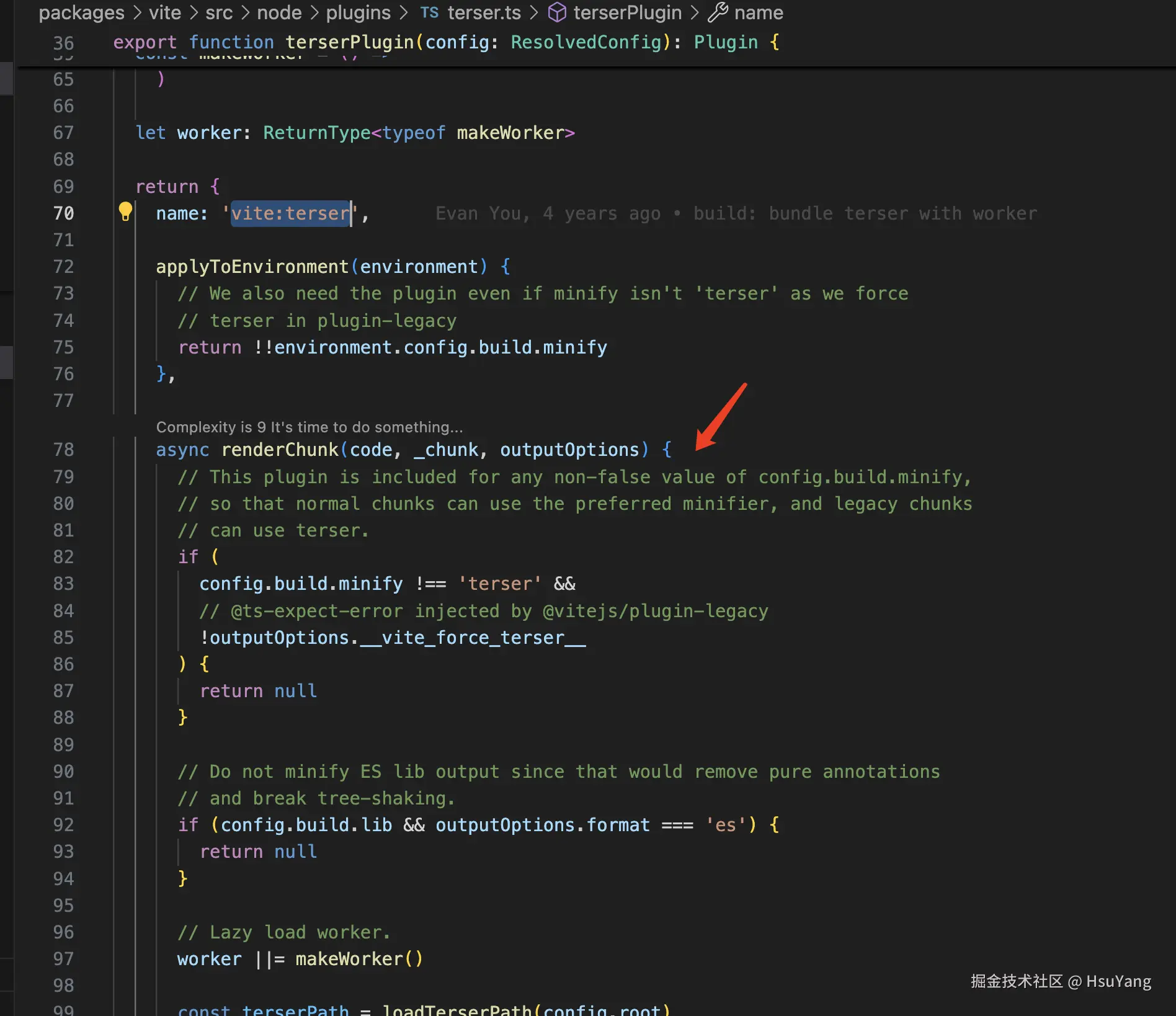Open 'node' breadcrumb segment
Screen dimensions: 1176x1016
(x=279, y=12)
